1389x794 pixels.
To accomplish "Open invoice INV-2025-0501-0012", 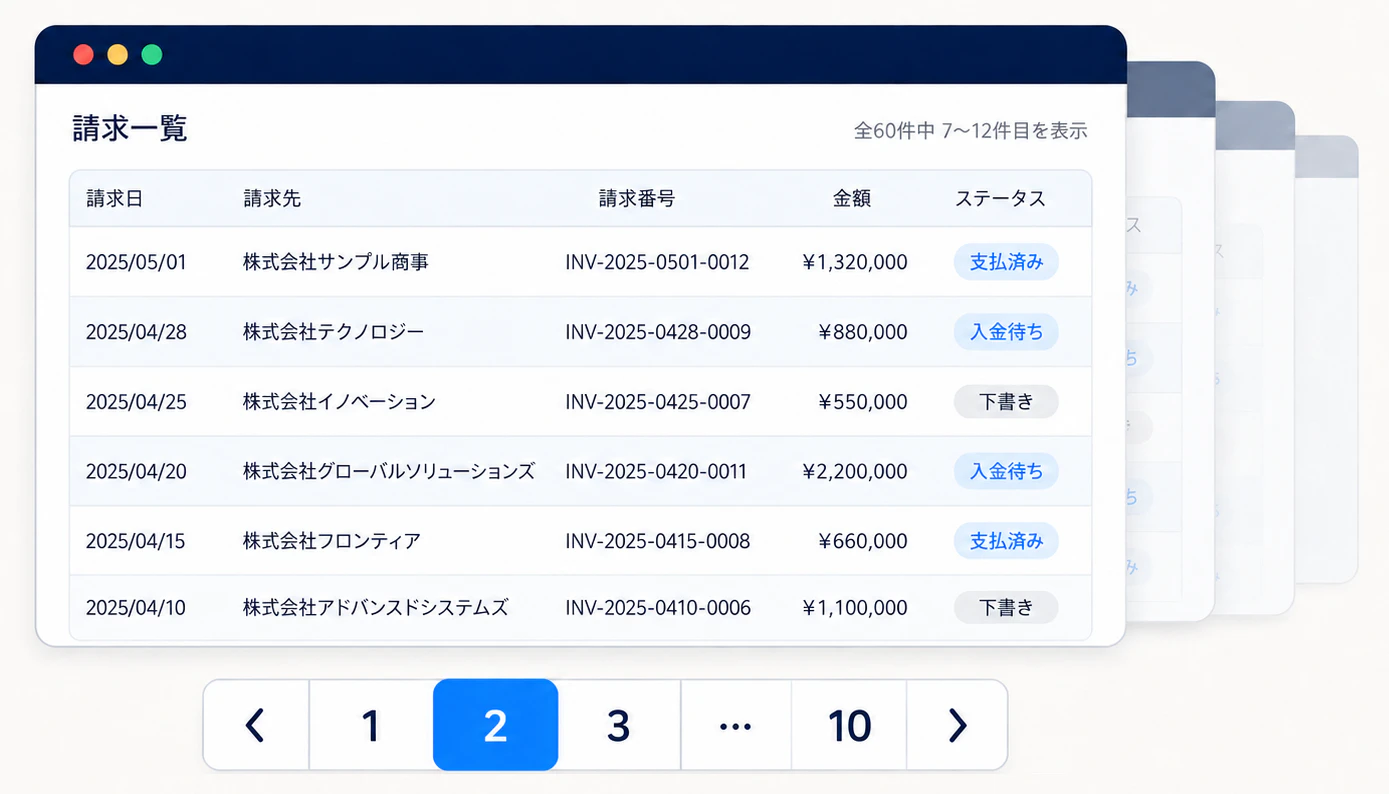I will (657, 262).
